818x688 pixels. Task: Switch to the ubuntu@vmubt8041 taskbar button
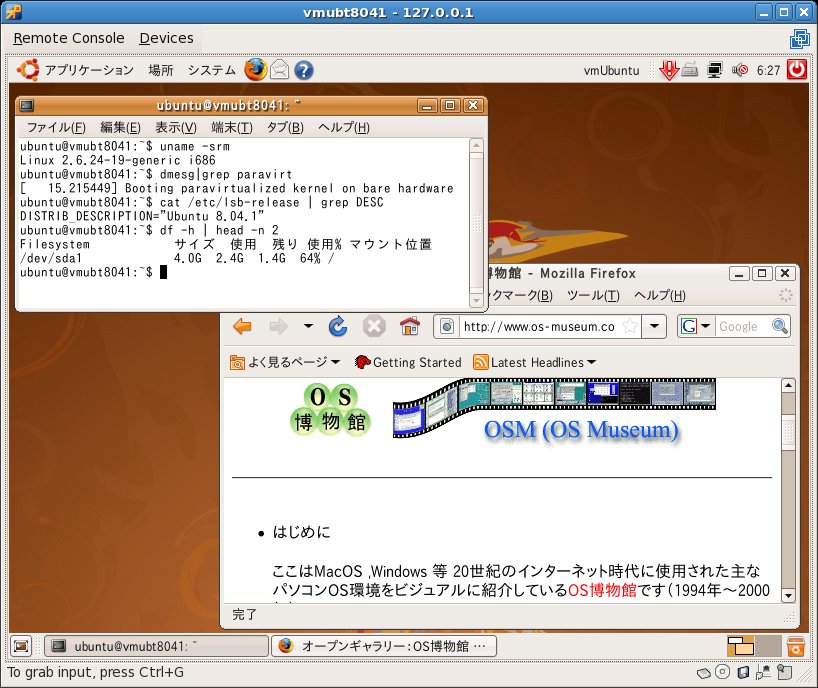[156, 646]
